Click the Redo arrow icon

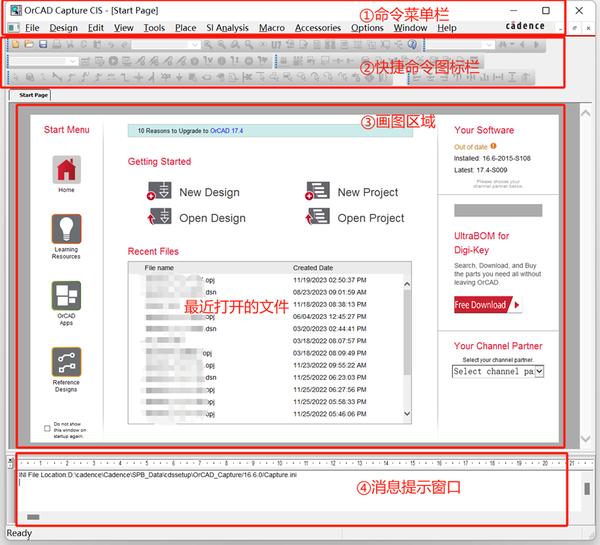[x=124, y=44]
